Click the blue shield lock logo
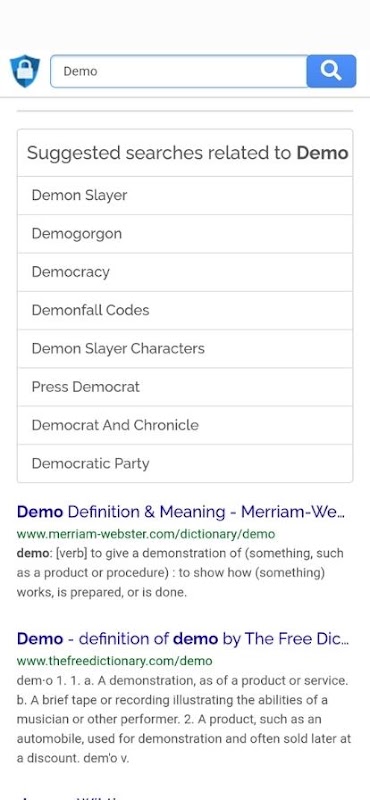The image size is (370, 800). (x=24, y=71)
